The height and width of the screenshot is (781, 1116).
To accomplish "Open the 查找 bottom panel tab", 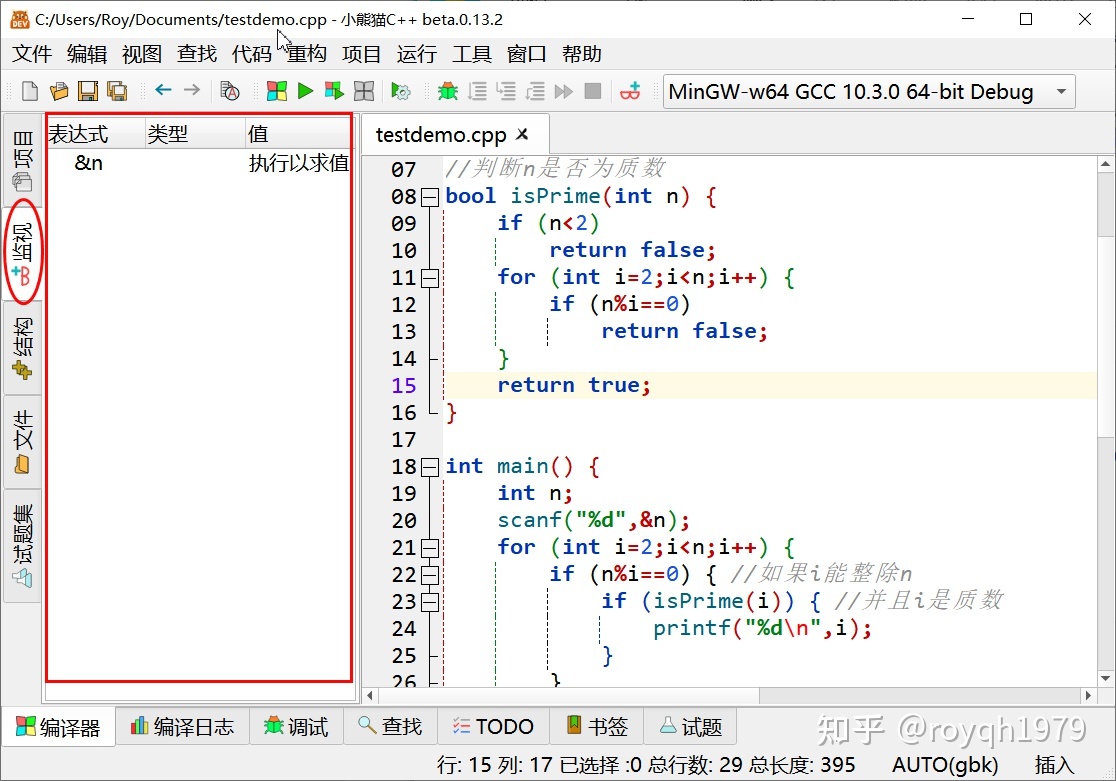I will [391, 727].
